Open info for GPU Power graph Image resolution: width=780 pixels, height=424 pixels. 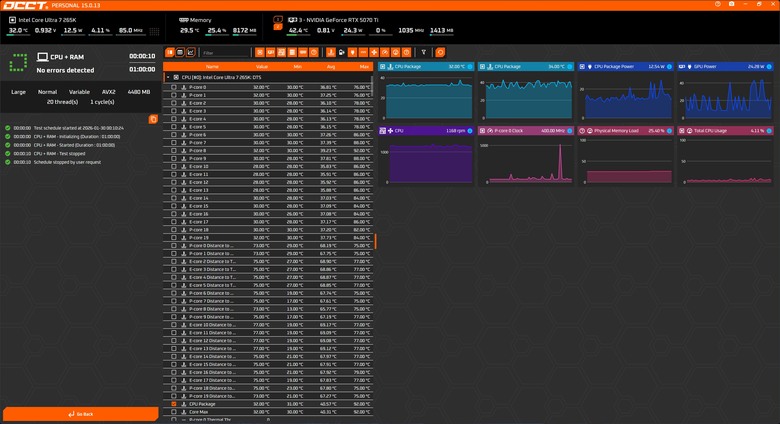tap(770, 67)
